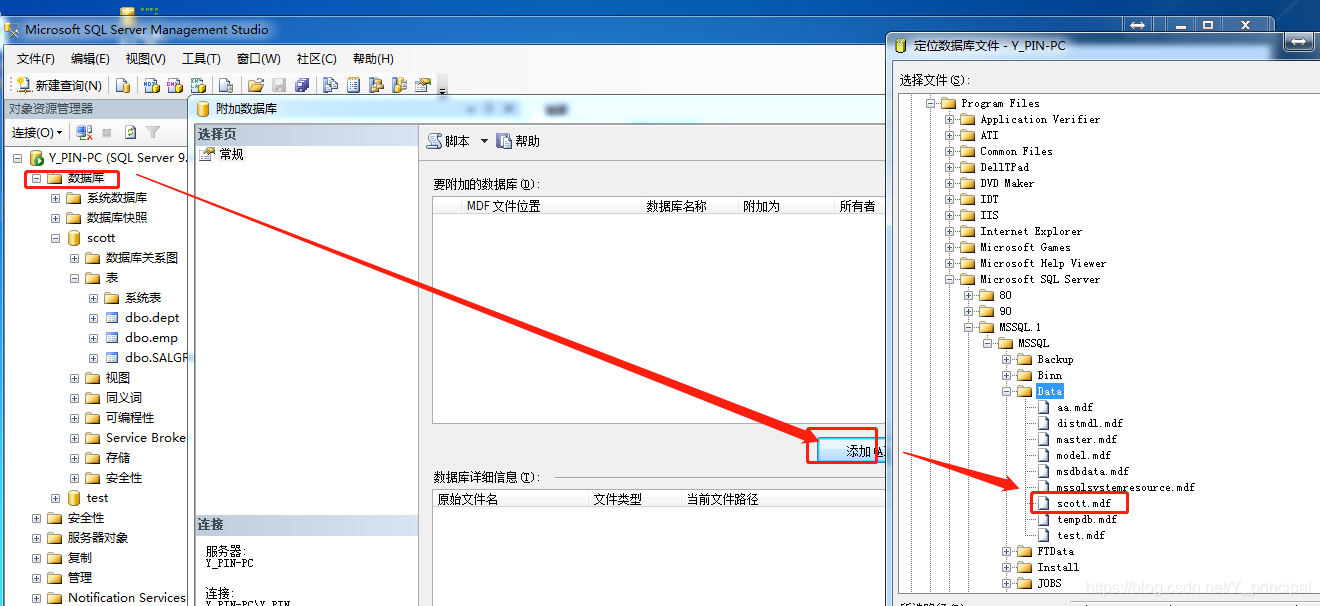Click the XMLA query toolbar icon
1320x606 pixels.
198,86
